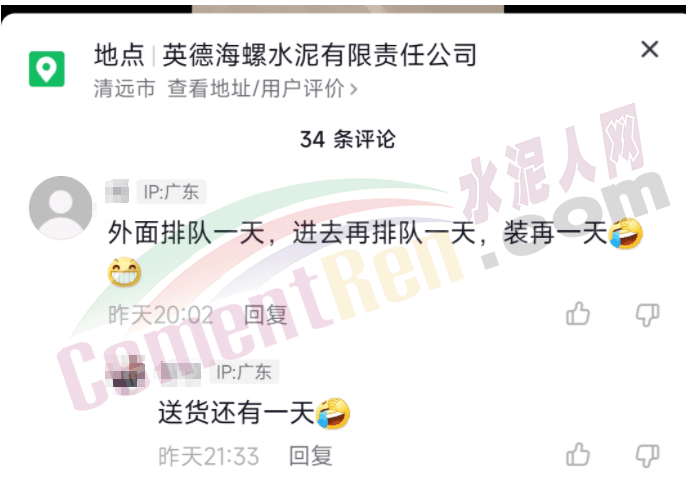Tap the second commenter's blurred username

click(x=180, y=372)
